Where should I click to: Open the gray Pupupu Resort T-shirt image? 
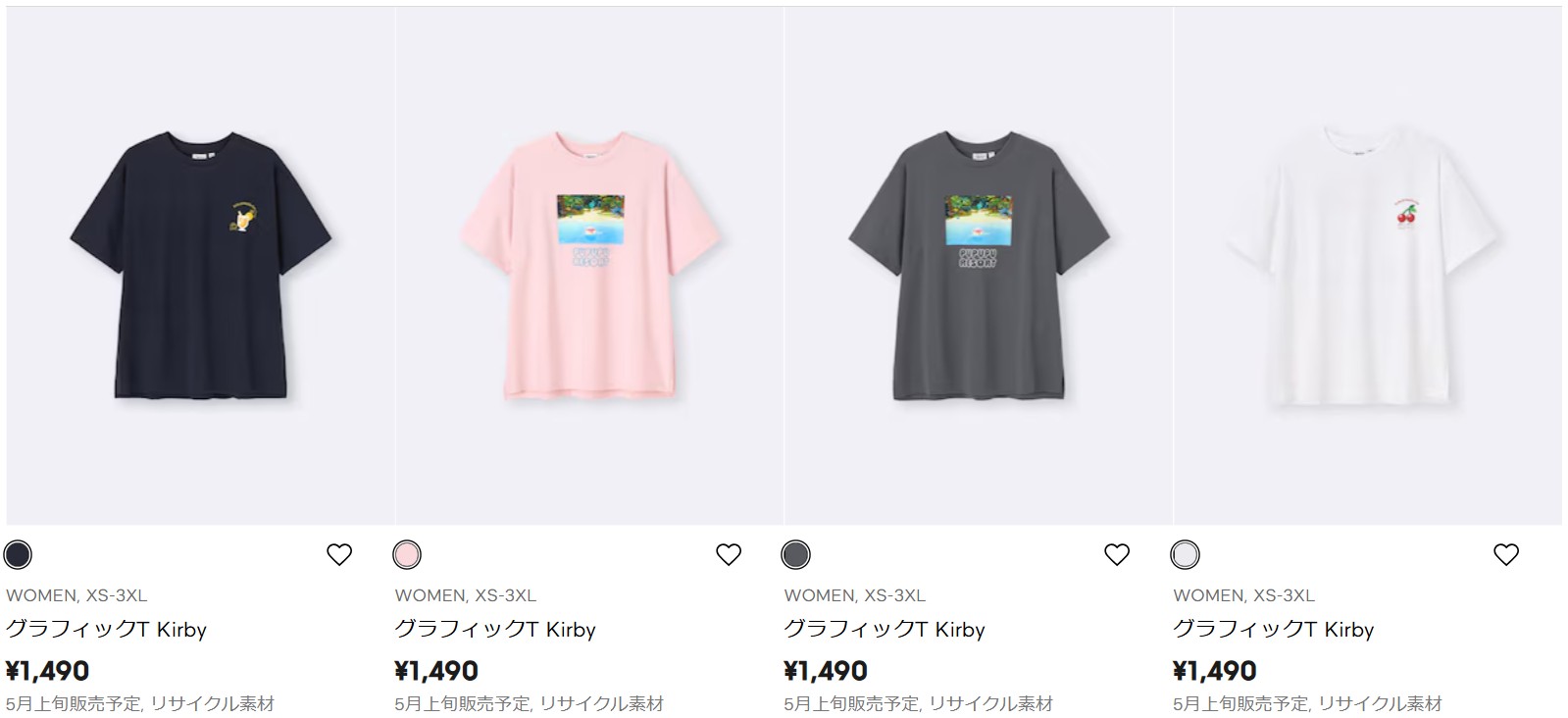[x=978, y=266]
